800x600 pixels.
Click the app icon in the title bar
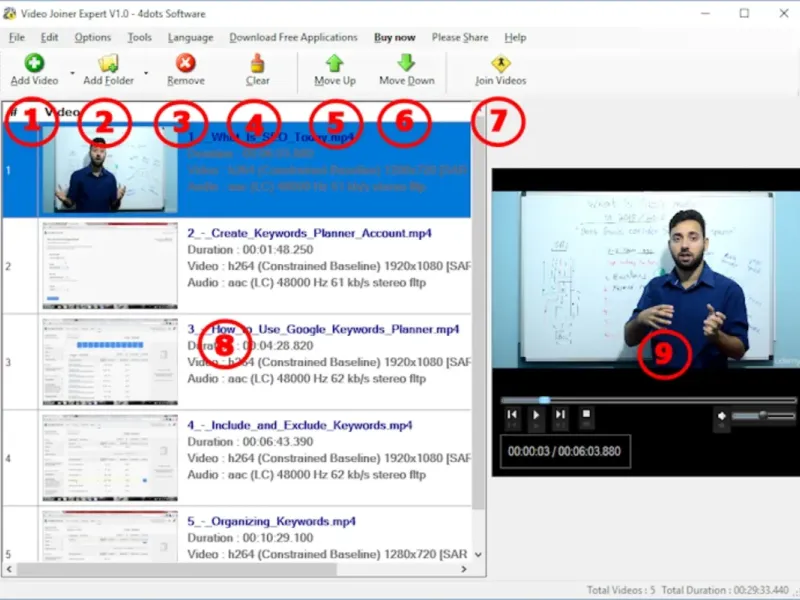tap(10, 14)
